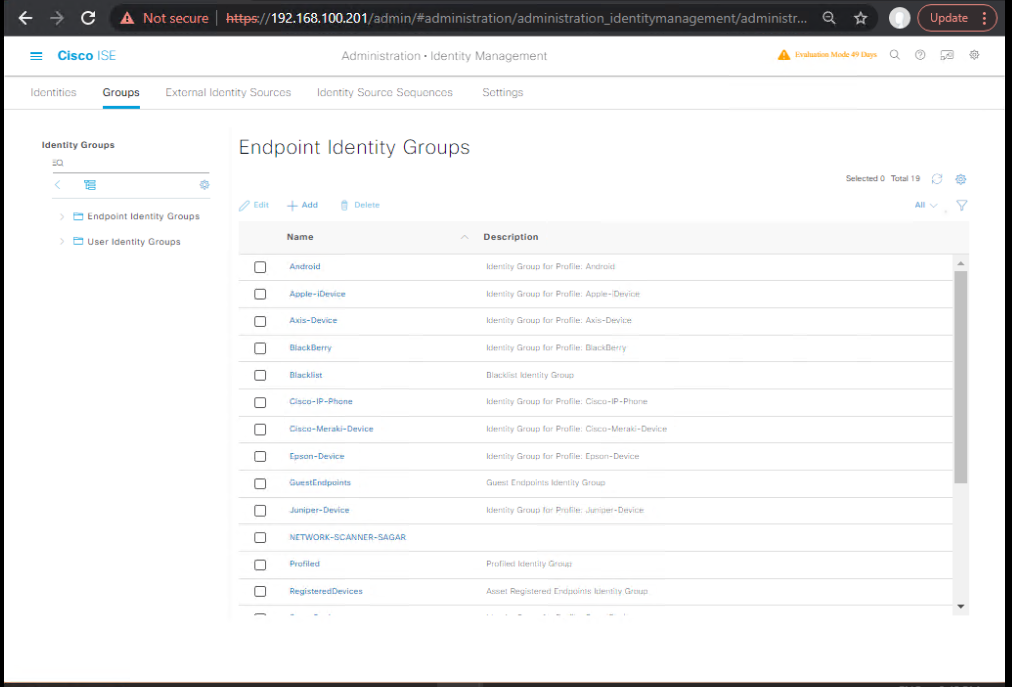Click the scrollbar up arrow
Screen dimensions: 1012x687
[x=960, y=263]
